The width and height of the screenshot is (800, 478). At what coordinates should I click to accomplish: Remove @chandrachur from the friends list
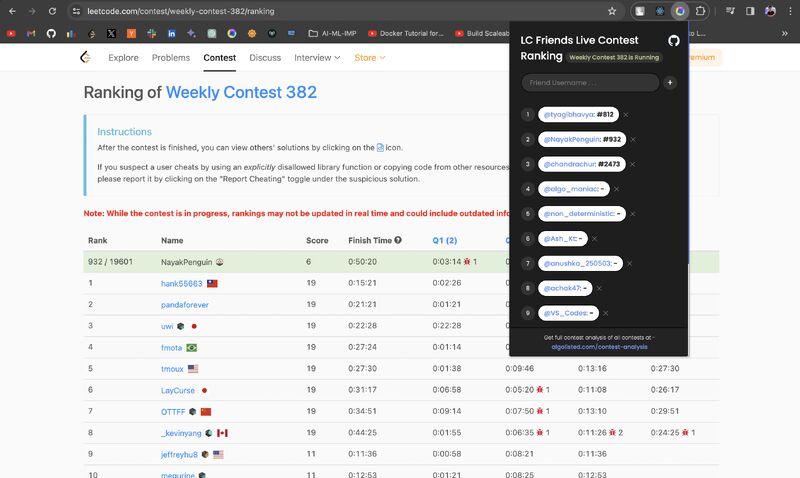633,164
